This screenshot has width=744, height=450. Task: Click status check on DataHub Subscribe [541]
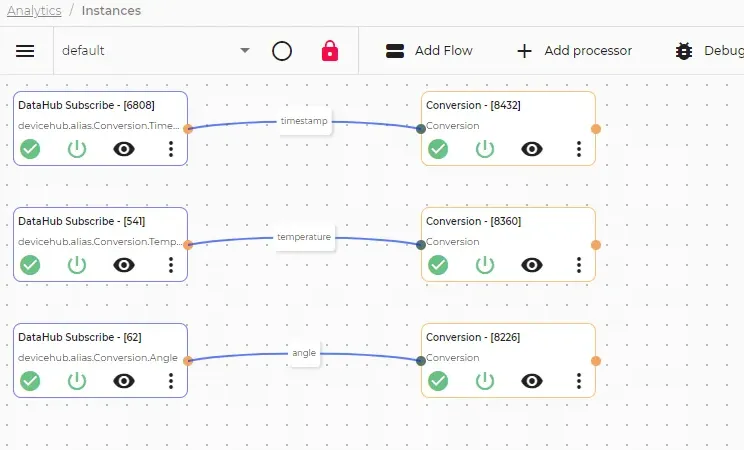pos(30,265)
